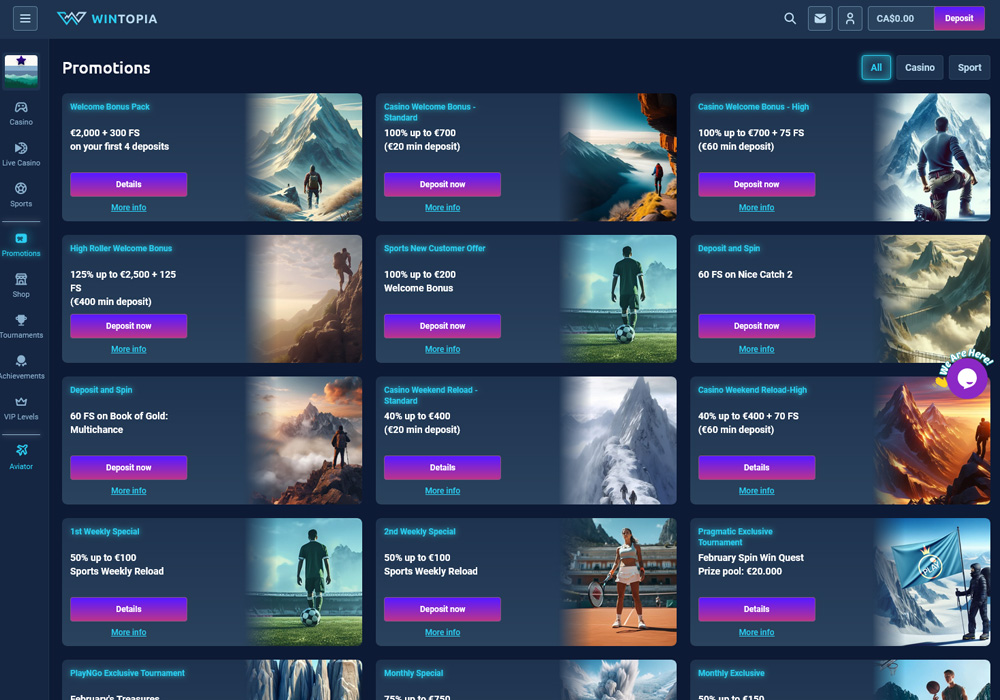Image resolution: width=1000 pixels, height=700 pixels.
Task: View Details of 1st Weekly Special
Action: (129, 609)
